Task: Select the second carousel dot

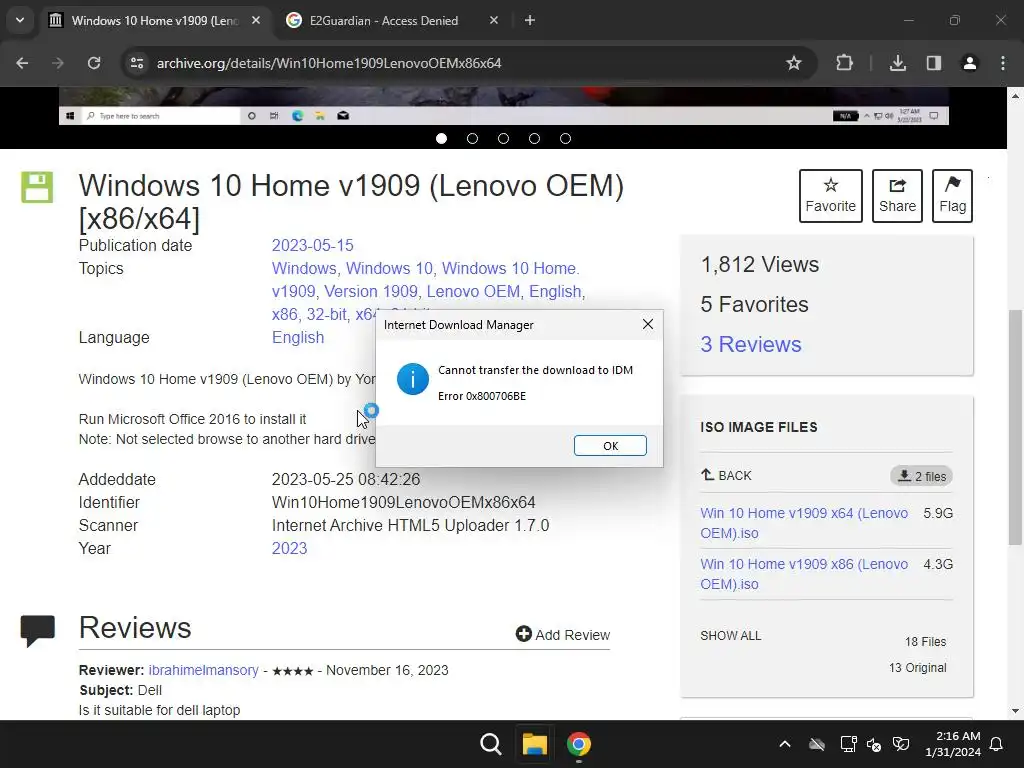Action: (x=472, y=138)
